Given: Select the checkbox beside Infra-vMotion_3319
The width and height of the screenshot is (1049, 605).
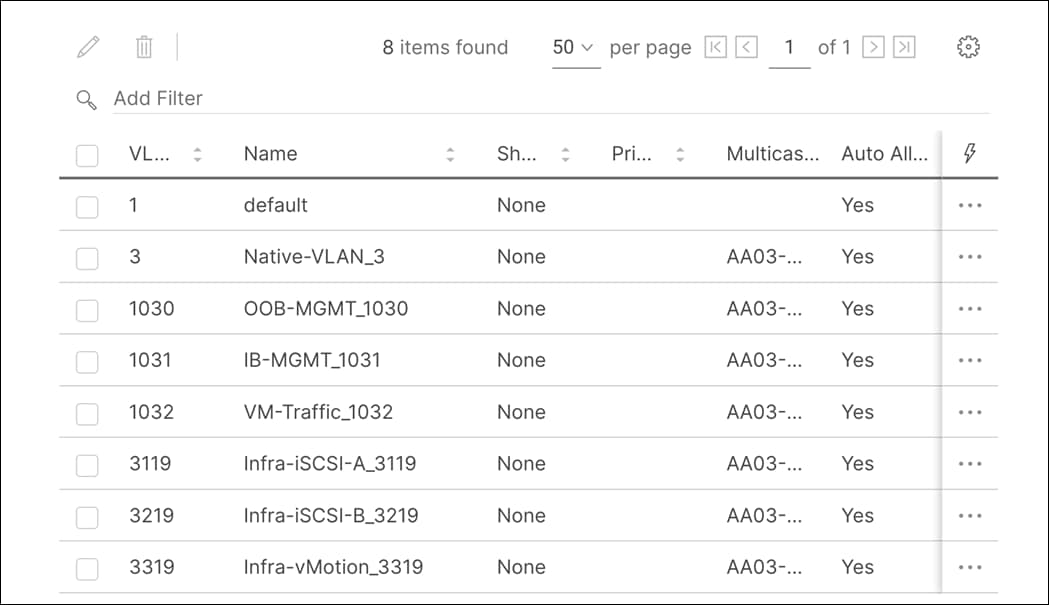Looking at the screenshot, I should [x=87, y=567].
